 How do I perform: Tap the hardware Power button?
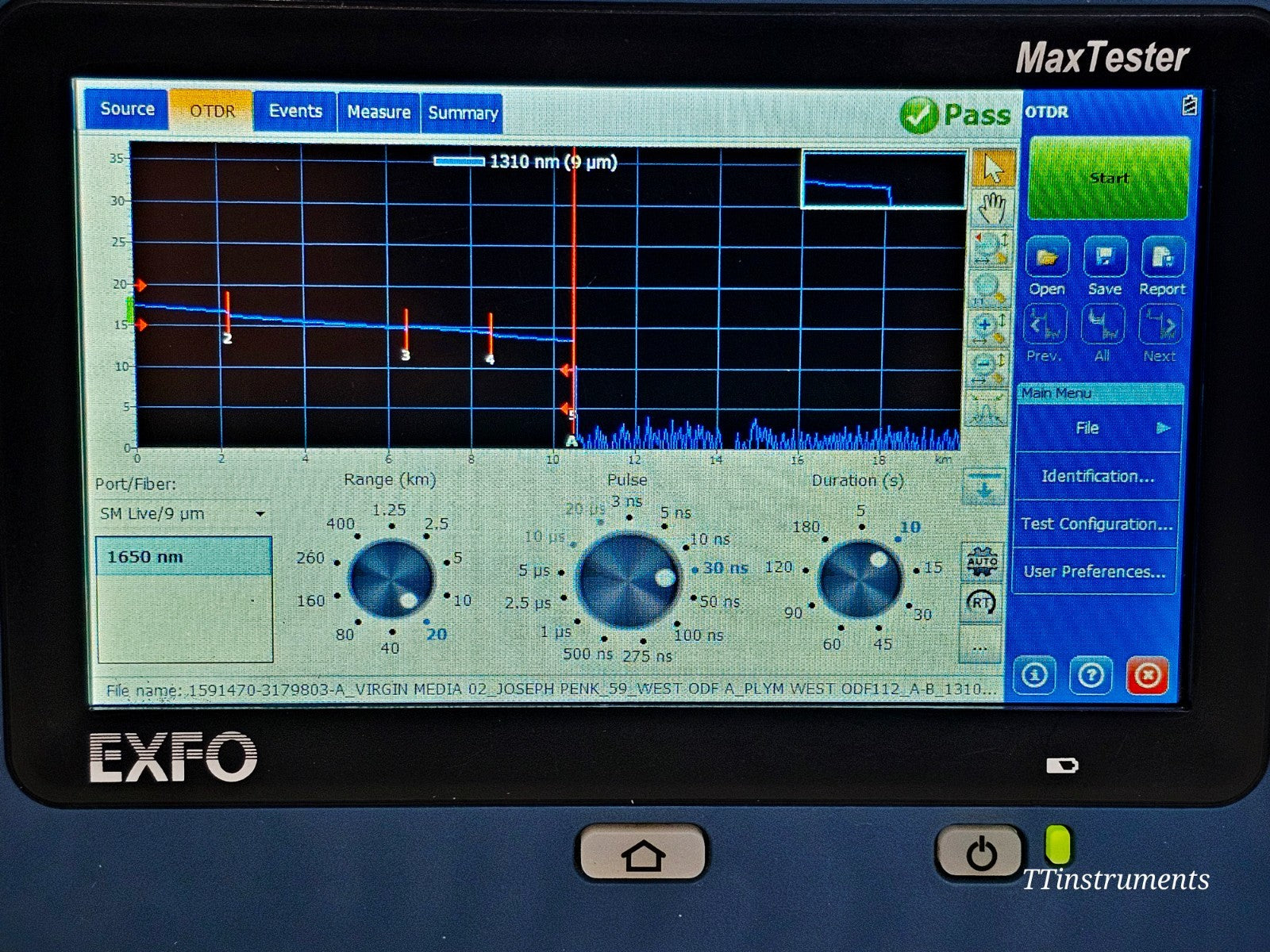pyautogui.click(x=981, y=853)
